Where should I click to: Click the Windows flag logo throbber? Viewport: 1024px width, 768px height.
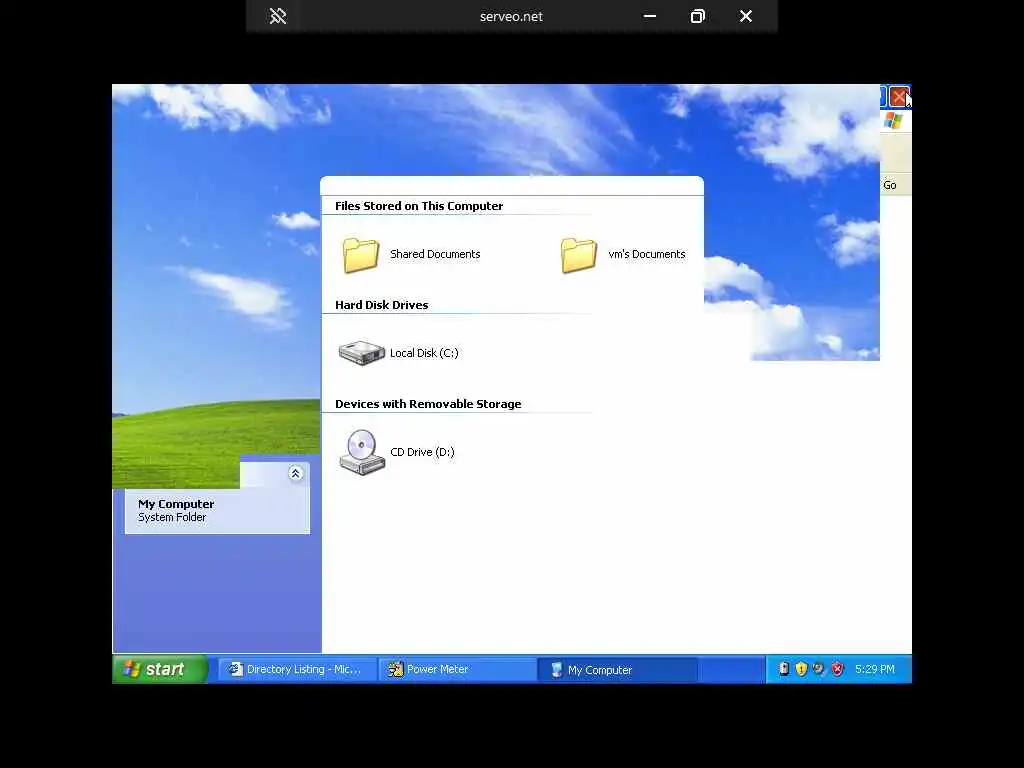tap(893, 121)
